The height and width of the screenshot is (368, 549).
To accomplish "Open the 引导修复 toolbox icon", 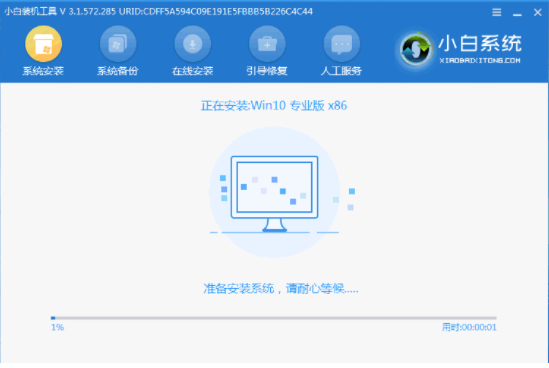I will (267, 44).
